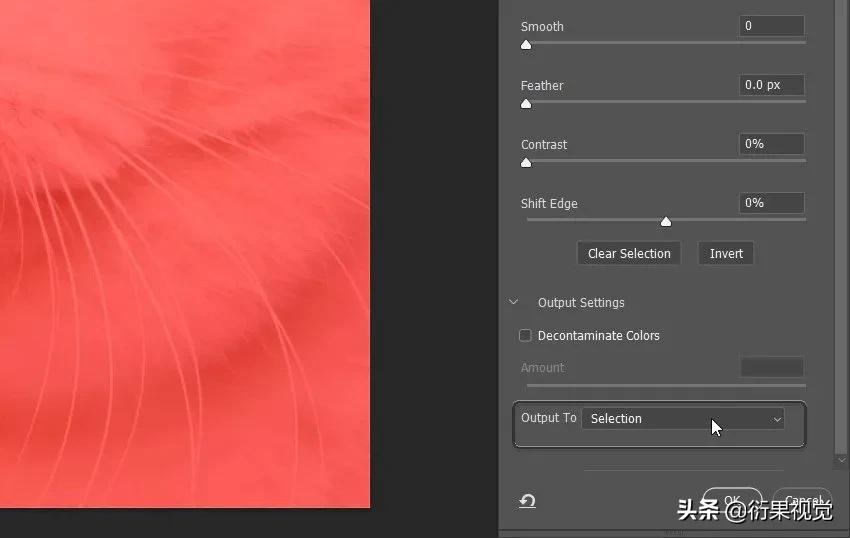Click the Feather value field
The width and height of the screenshot is (850, 538).
coord(771,85)
